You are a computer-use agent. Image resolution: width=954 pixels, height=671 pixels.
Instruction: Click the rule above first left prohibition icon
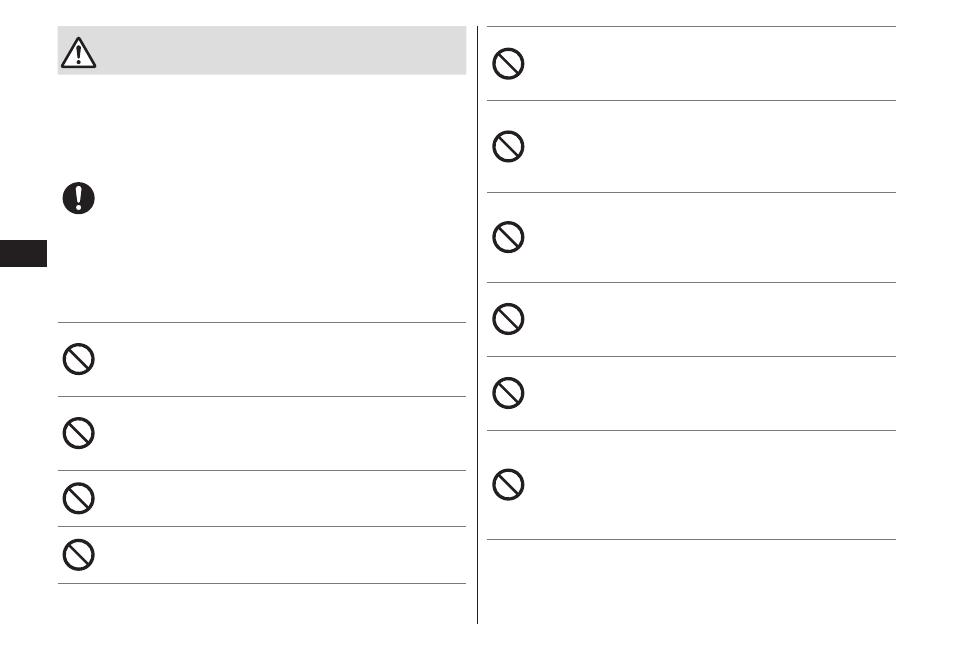pos(262,322)
